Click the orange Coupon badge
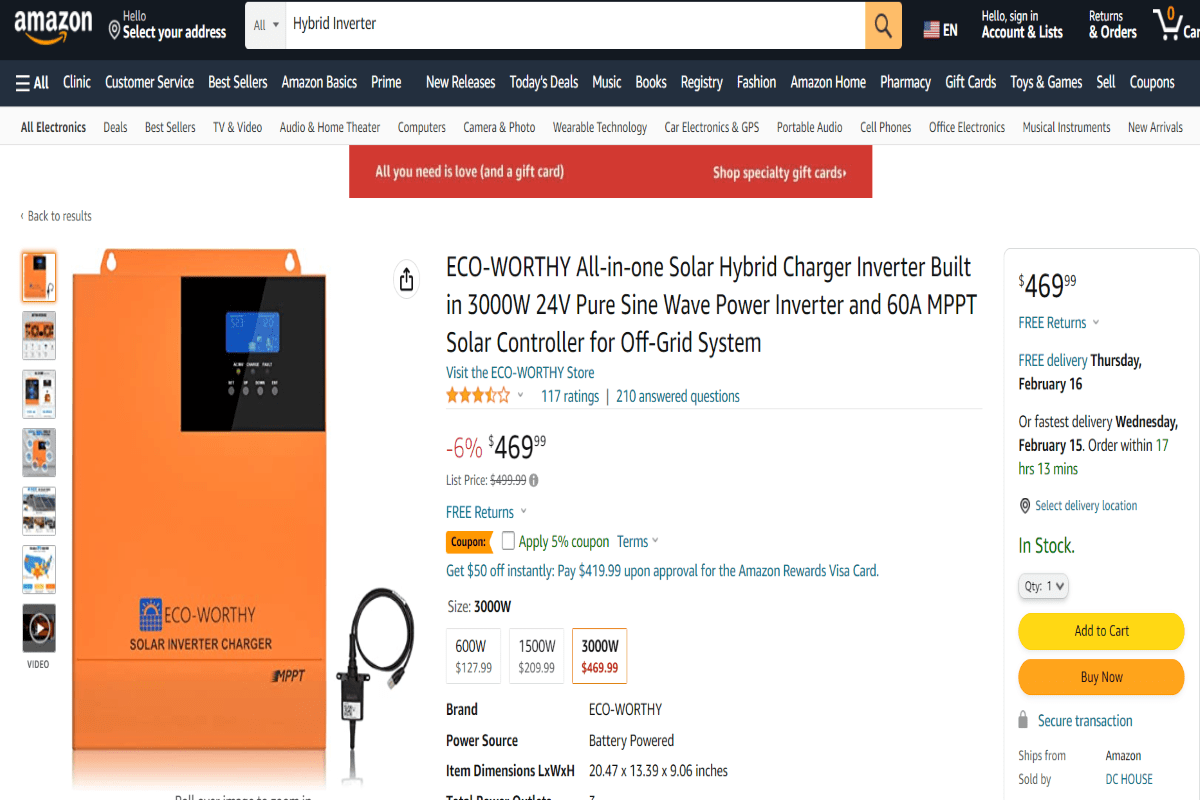1200x800 pixels. tap(469, 541)
